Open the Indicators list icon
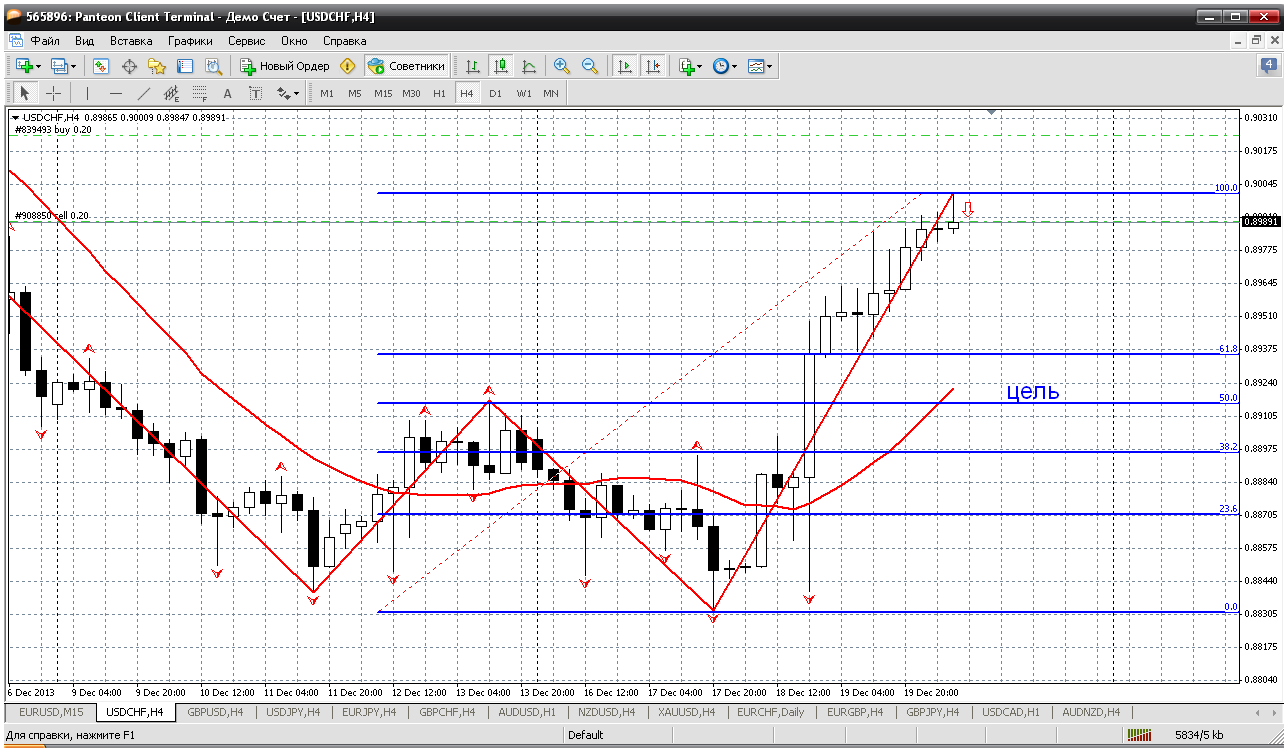 [x=686, y=66]
